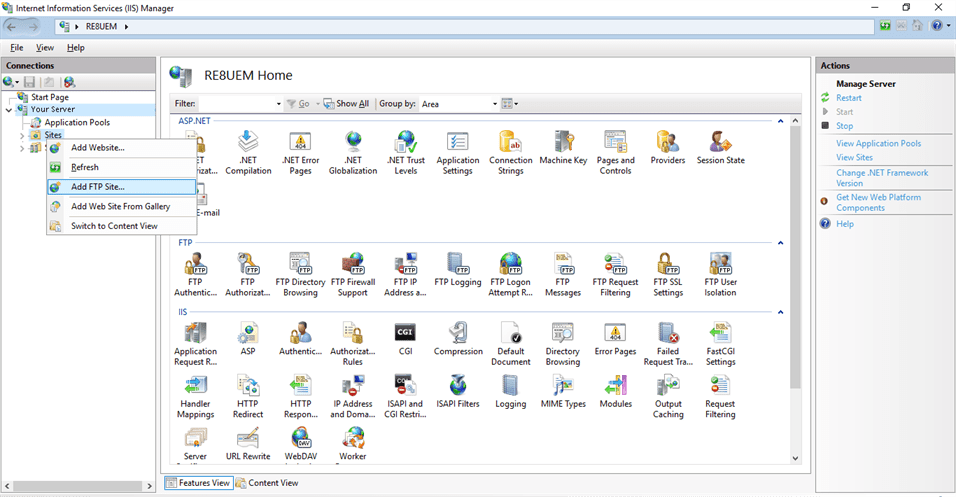This screenshot has height=497, width=956.
Task: Open Error Pages icon in IIS group
Action: (615, 339)
